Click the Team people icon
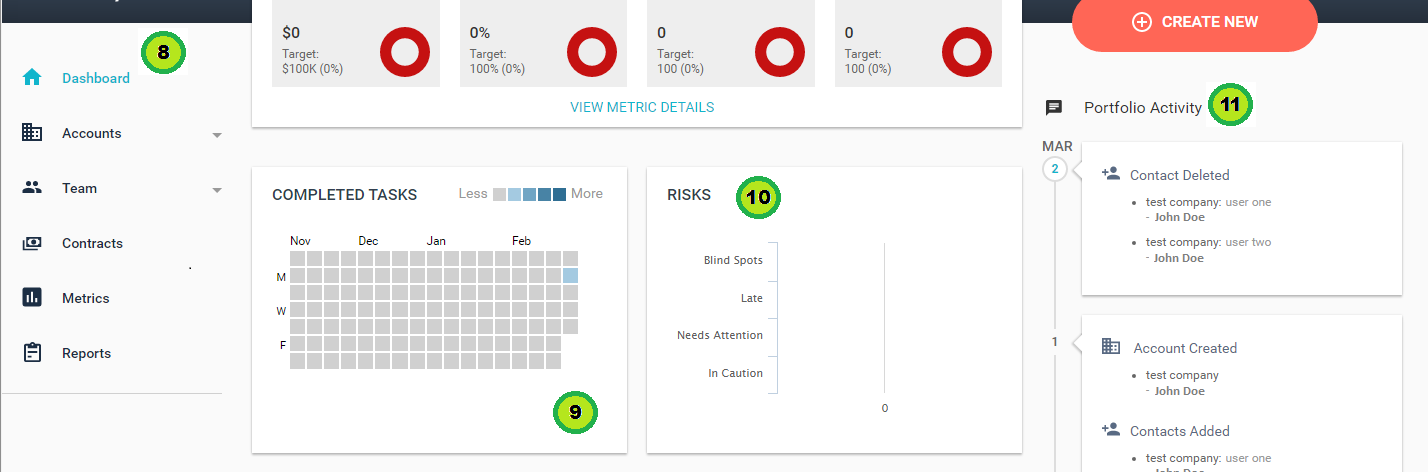The height and width of the screenshot is (472, 1428). pyautogui.click(x=32, y=188)
